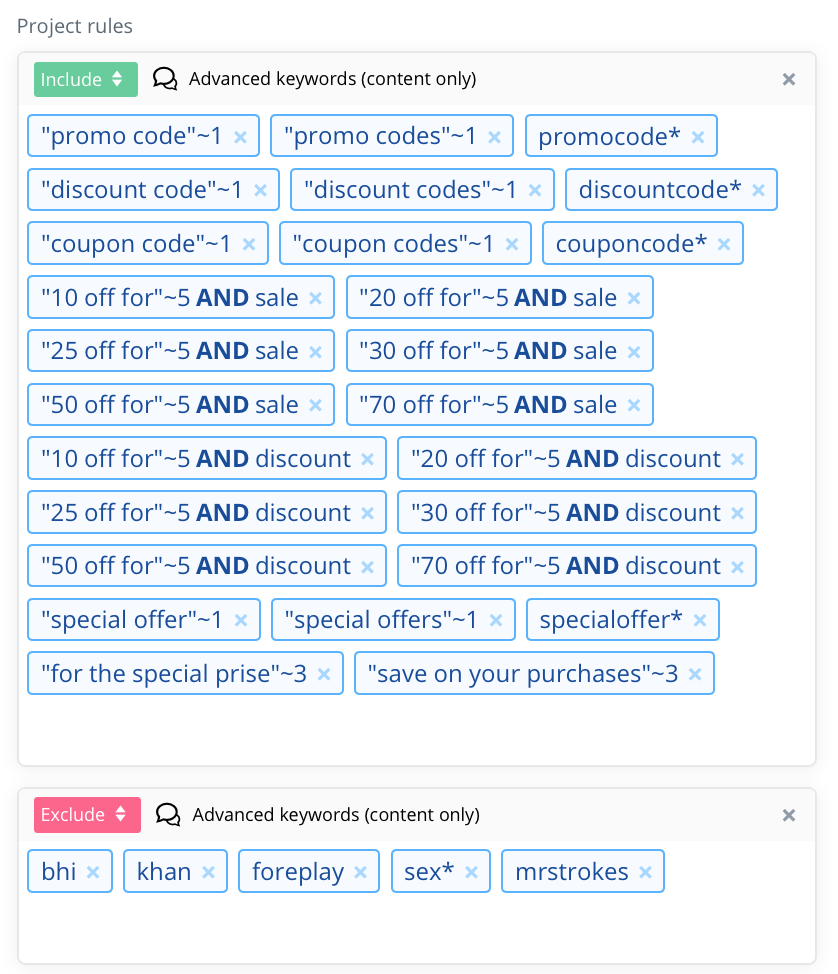The width and height of the screenshot is (838, 974).
Task: Select the "special offer"~1 keyword tag
Action: (x=132, y=620)
